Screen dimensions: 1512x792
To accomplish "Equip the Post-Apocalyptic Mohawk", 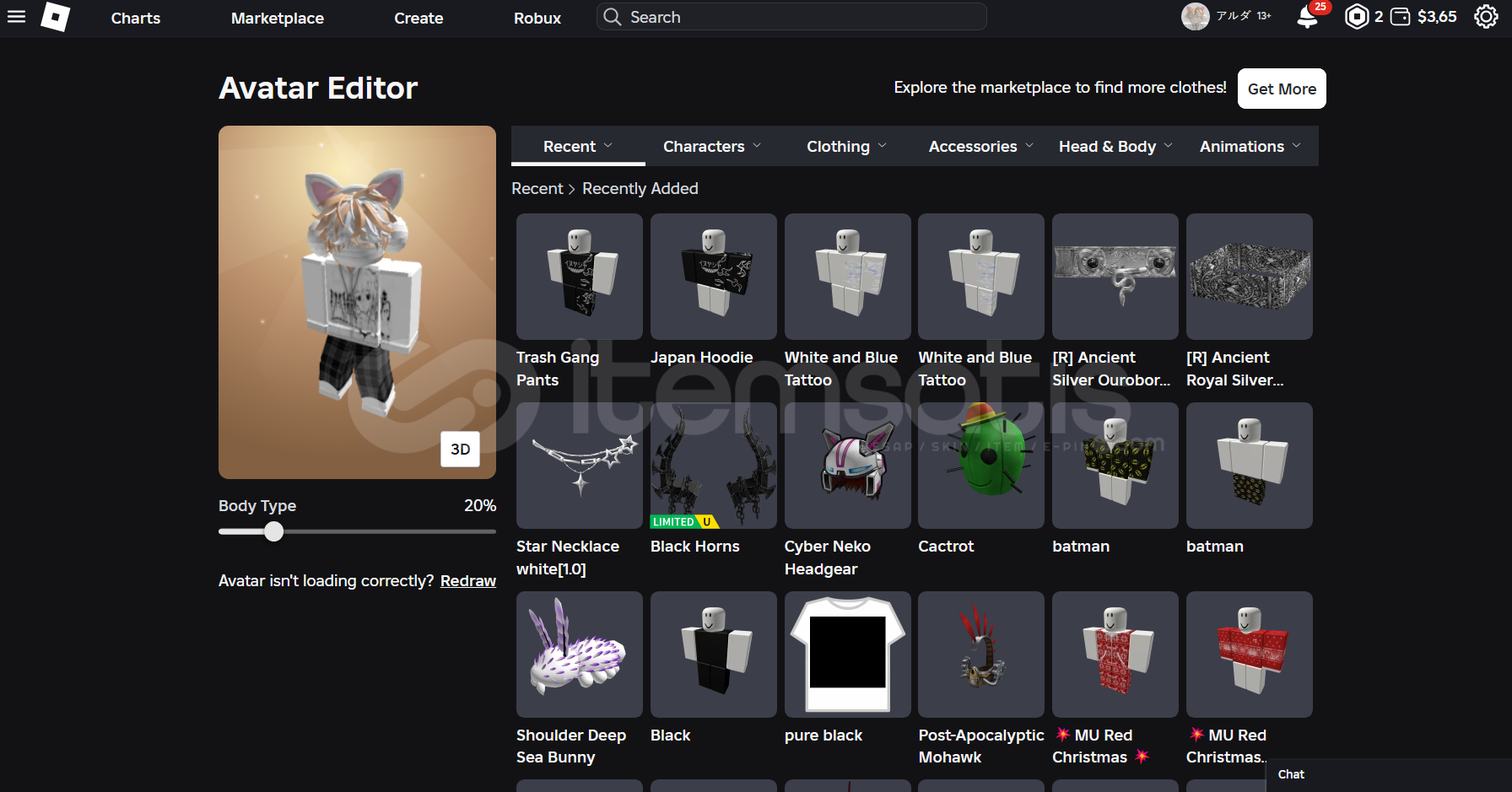I will coord(981,655).
